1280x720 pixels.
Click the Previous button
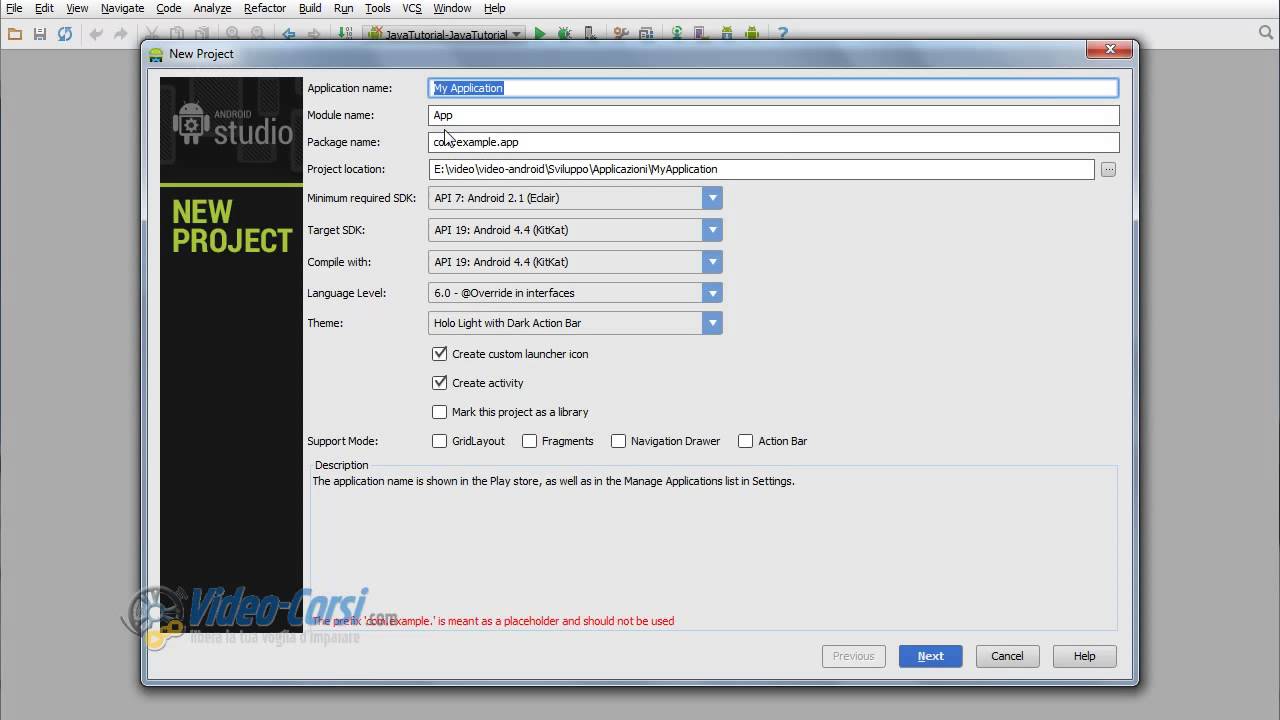point(854,656)
